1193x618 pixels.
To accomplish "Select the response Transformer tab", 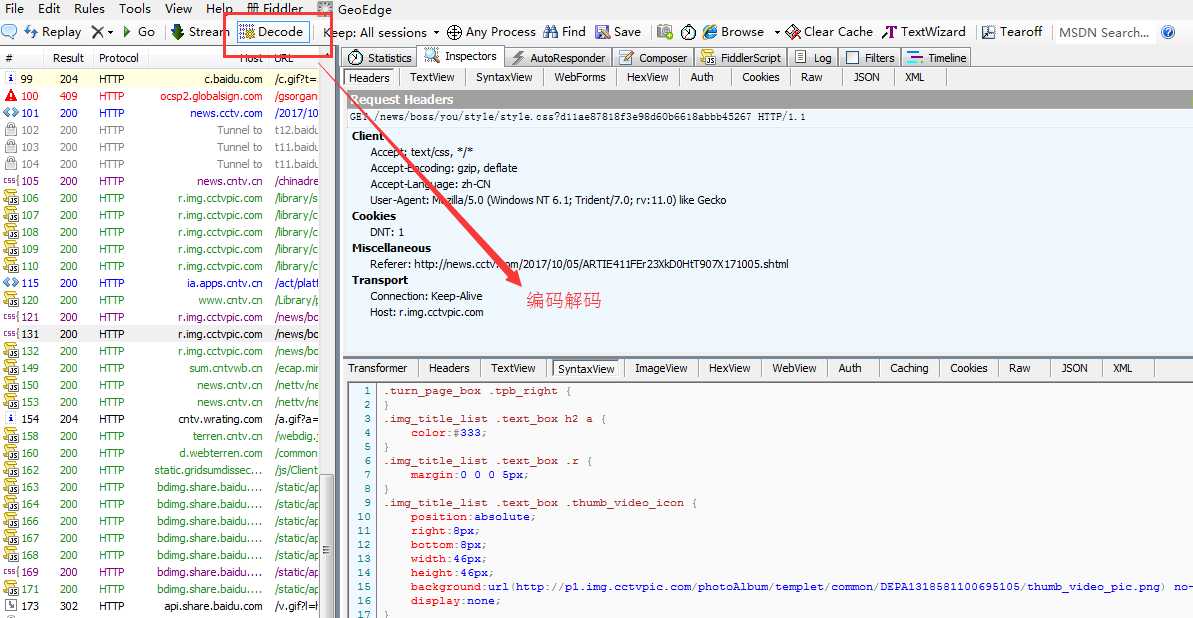I will click(x=378, y=368).
